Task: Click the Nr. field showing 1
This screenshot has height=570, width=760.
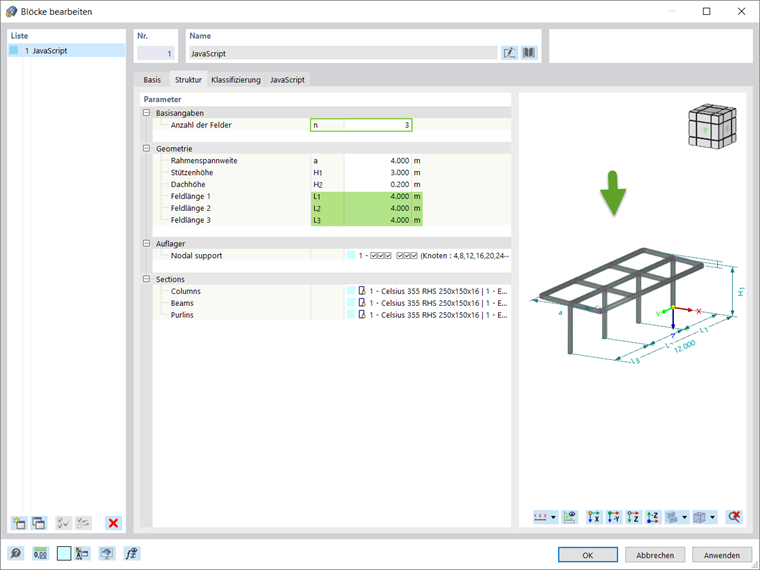Action: coord(155,53)
